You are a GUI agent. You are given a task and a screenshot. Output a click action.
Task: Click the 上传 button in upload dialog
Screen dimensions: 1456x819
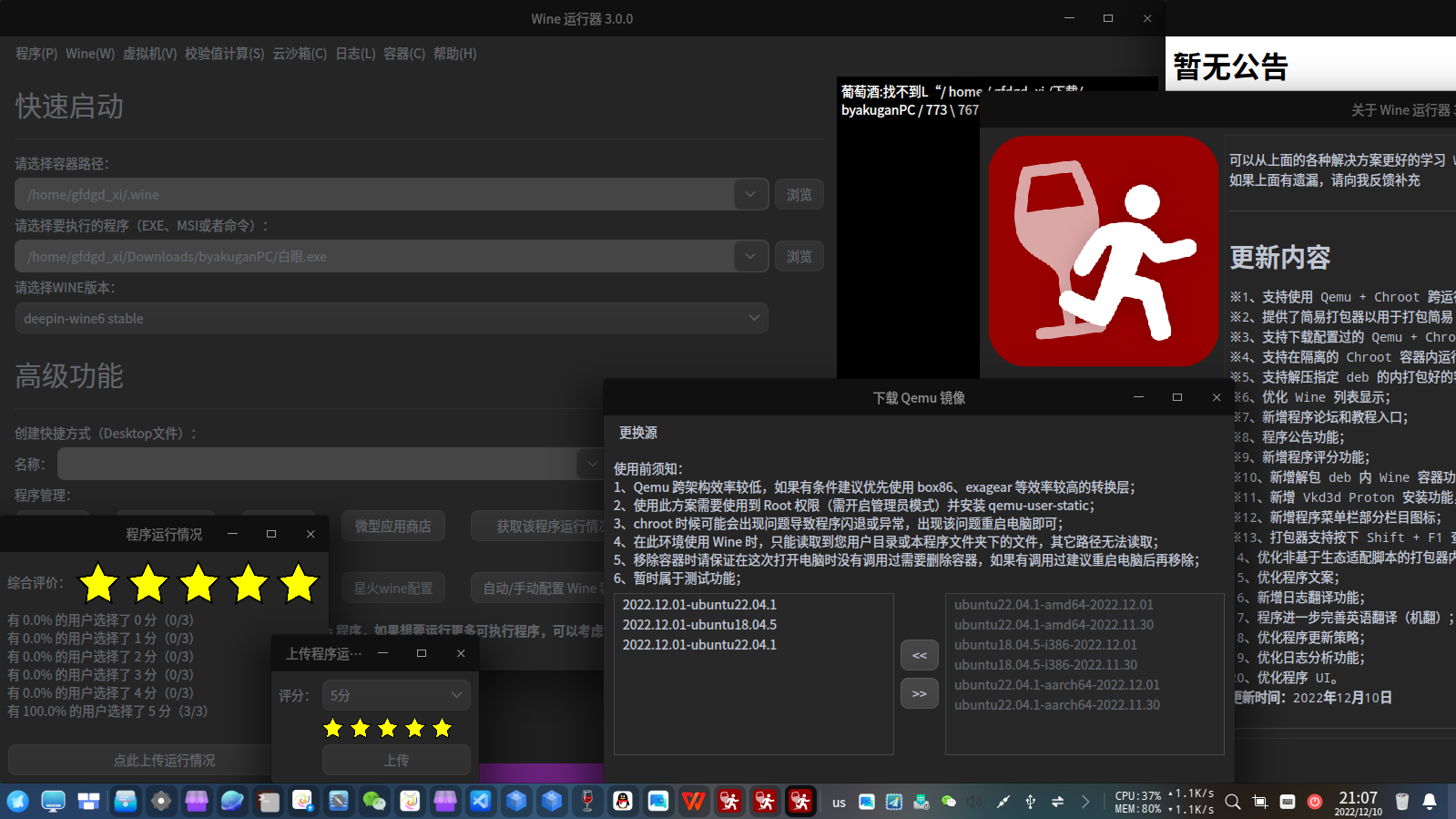pyautogui.click(x=396, y=760)
